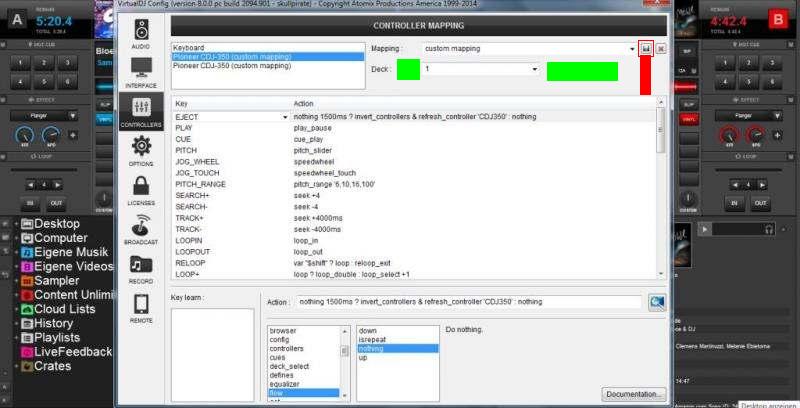This screenshot has width=800, height=408.
Task: Trigger hot cue 2 on deck B
Action: 748,63
